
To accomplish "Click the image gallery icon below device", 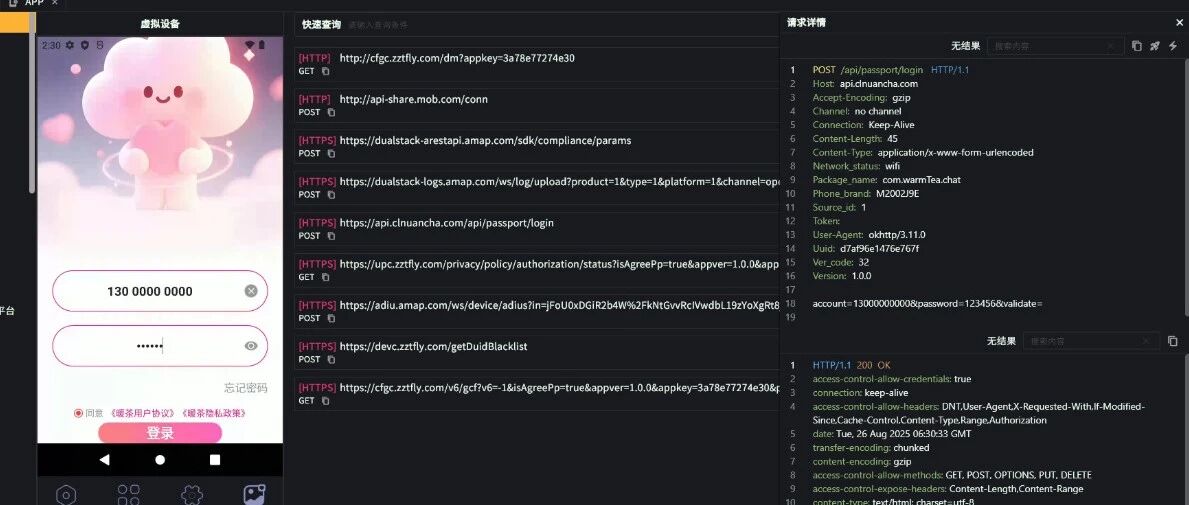I will coord(254,495).
